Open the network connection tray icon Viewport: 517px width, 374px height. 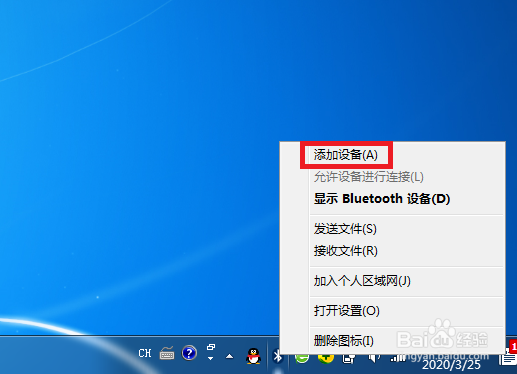pos(349,359)
